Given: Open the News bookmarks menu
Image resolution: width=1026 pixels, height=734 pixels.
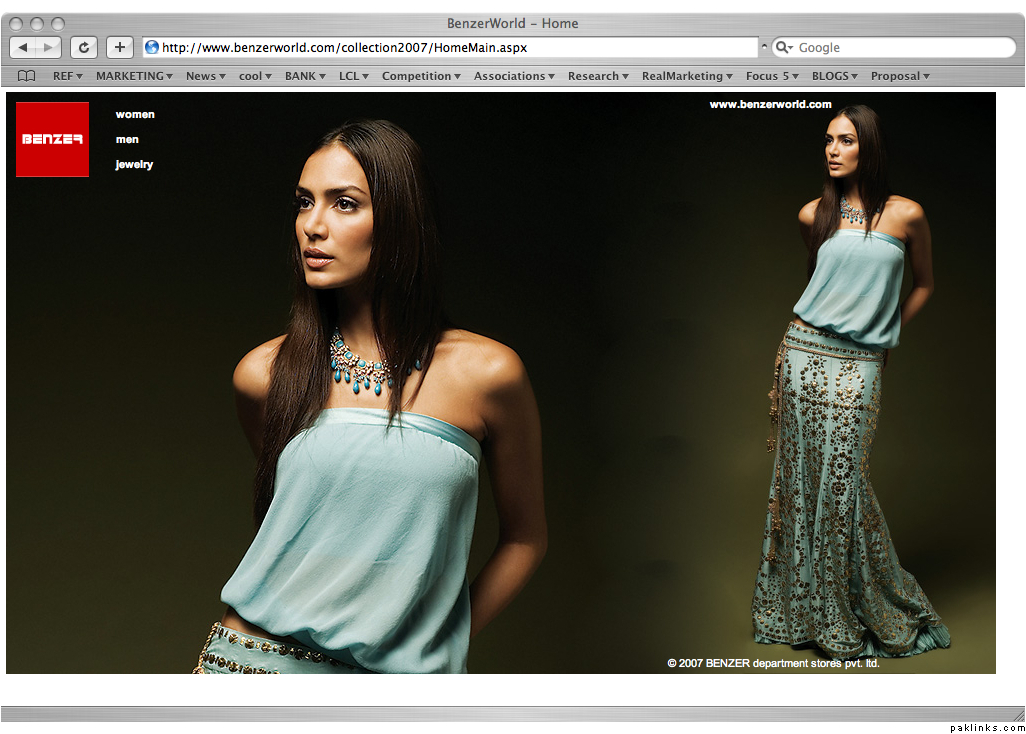Looking at the screenshot, I should point(205,76).
